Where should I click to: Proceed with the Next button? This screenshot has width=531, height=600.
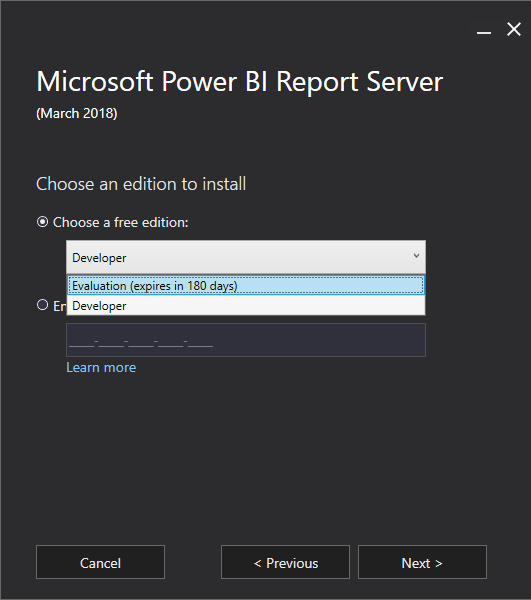[422, 562]
